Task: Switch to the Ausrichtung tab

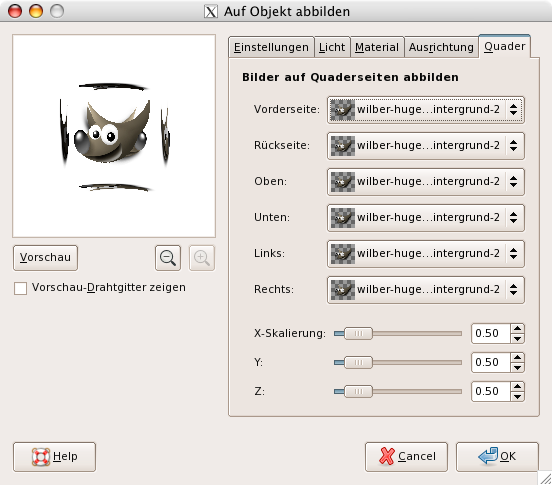Action: (x=441, y=47)
